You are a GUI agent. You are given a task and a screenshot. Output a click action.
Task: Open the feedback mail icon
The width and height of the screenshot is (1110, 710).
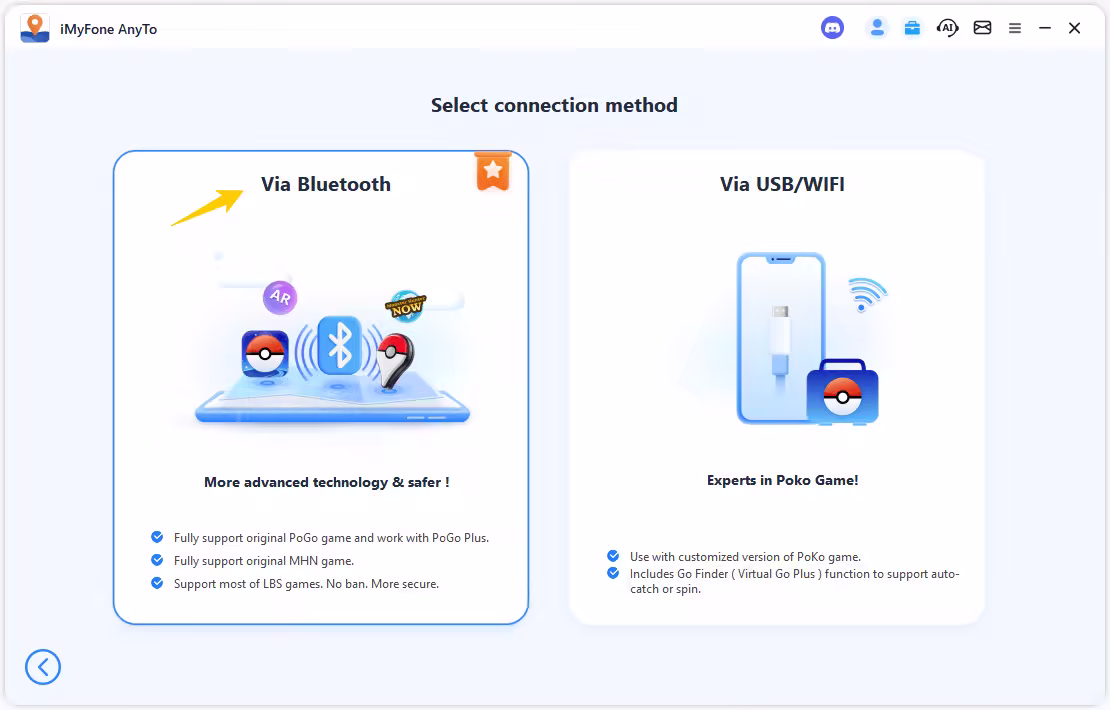(982, 27)
